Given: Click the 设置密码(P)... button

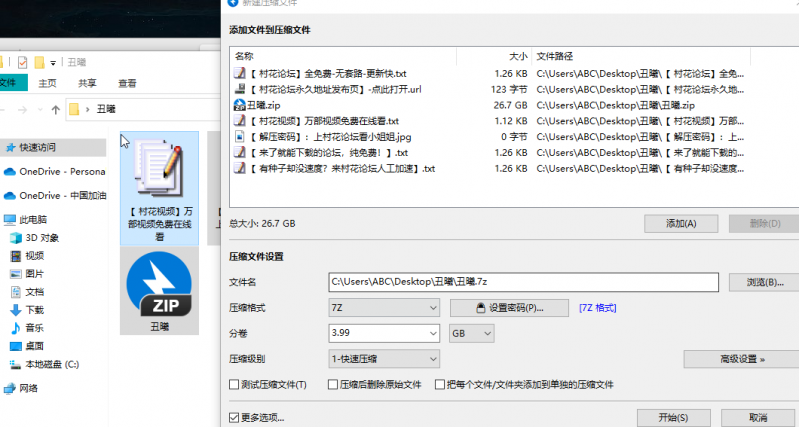Looking at the screenshot, I should 509,307.
